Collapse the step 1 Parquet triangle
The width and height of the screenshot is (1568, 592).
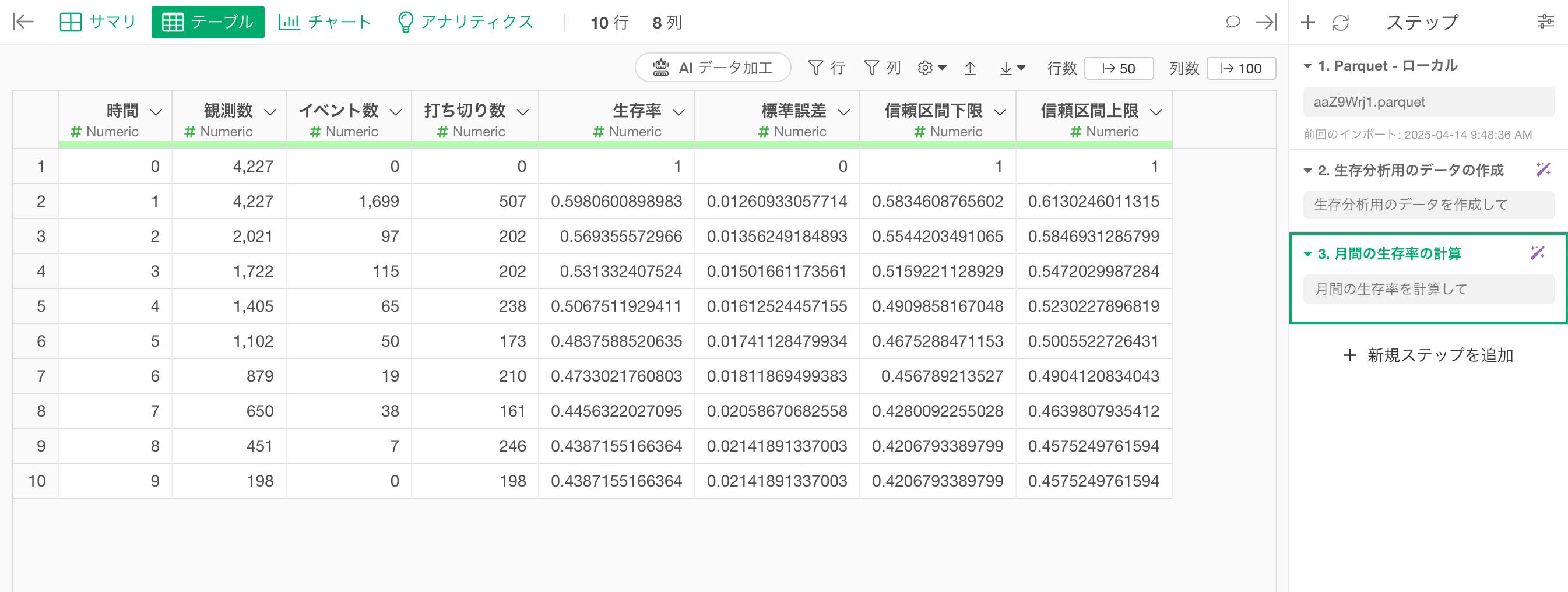(x=1307, y=66)
